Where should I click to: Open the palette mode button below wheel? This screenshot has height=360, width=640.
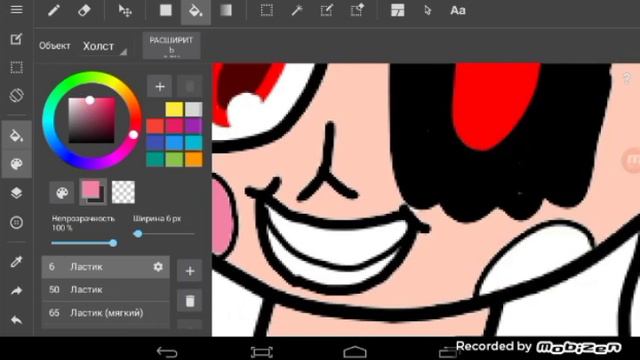click(x=62, y=192)
